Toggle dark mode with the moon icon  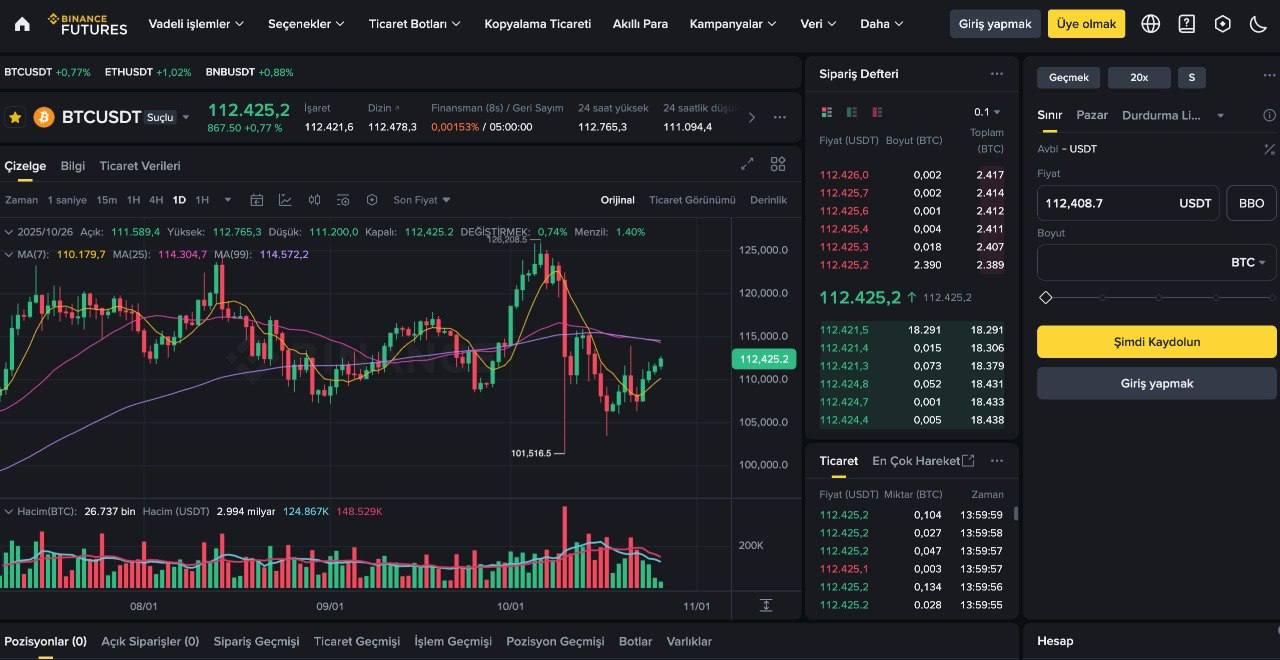pyautogui.click(x=1258, y=23)
